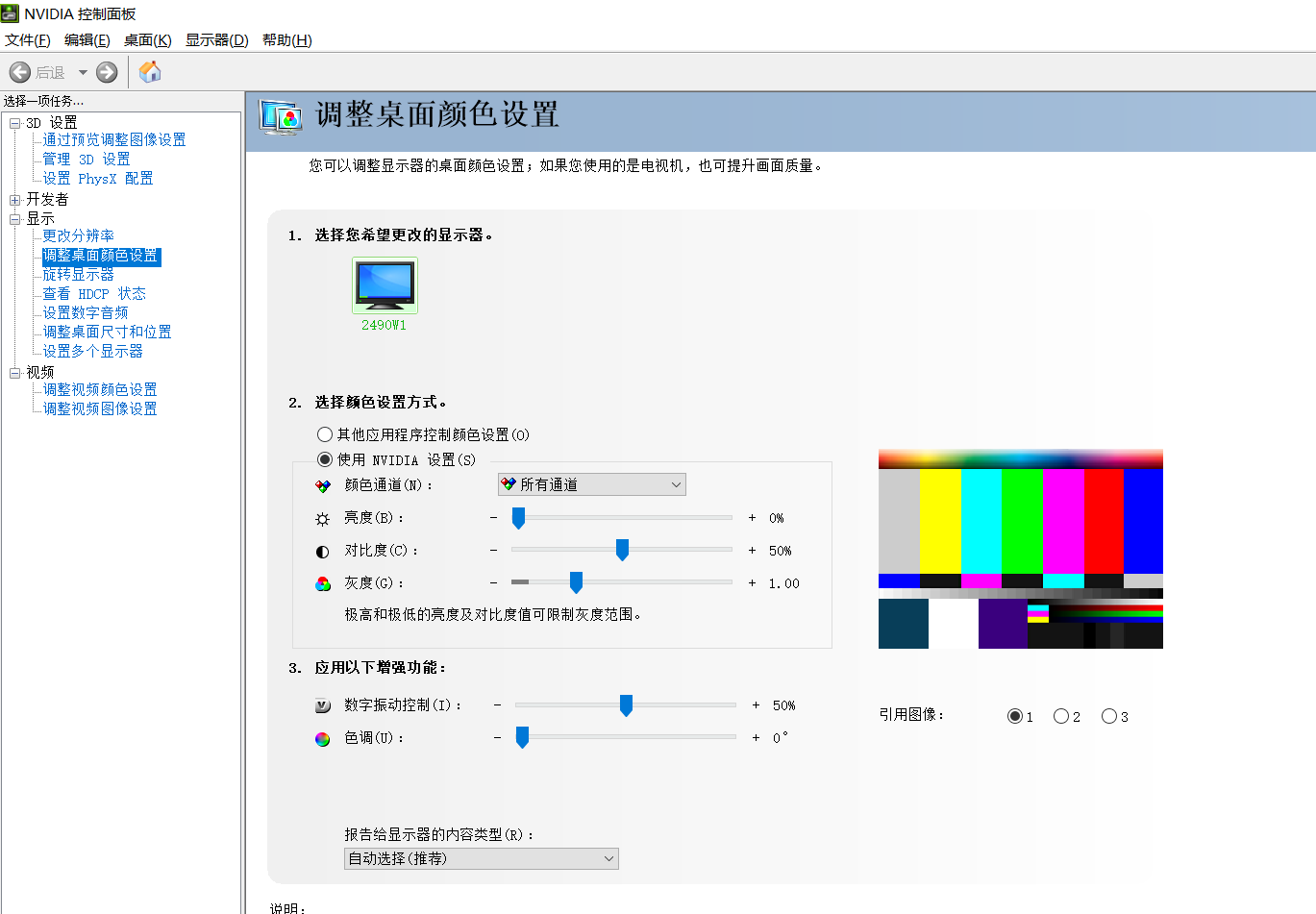Click the contrast half-circle icon
Screen dimensions: 1316x914
[323, 552]
